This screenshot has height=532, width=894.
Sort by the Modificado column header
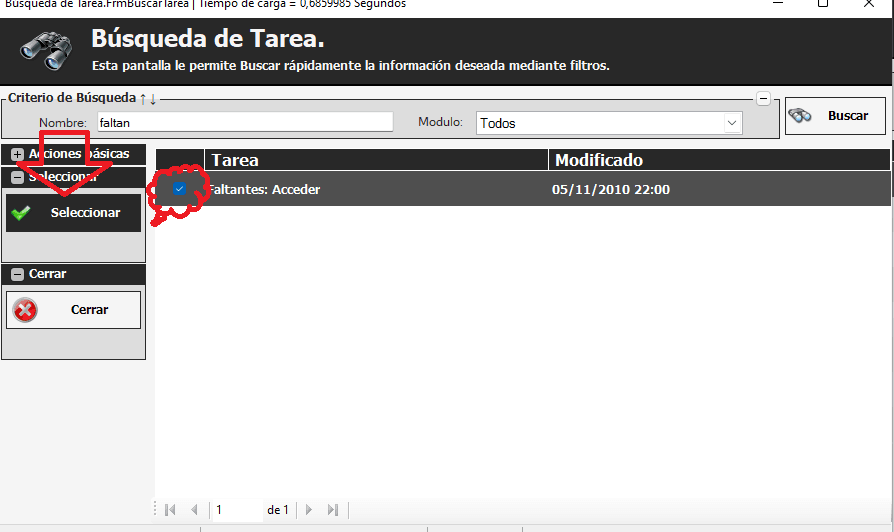click(x=718, y=160)
